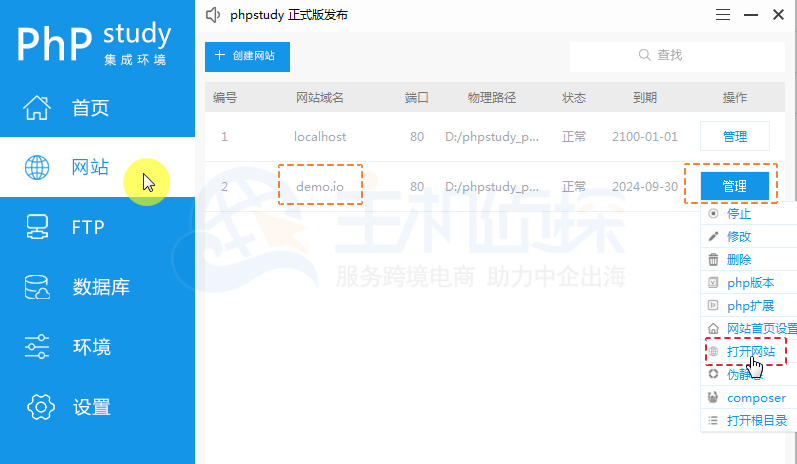Click the plus icon on 创建网站

tap(220, 55)
